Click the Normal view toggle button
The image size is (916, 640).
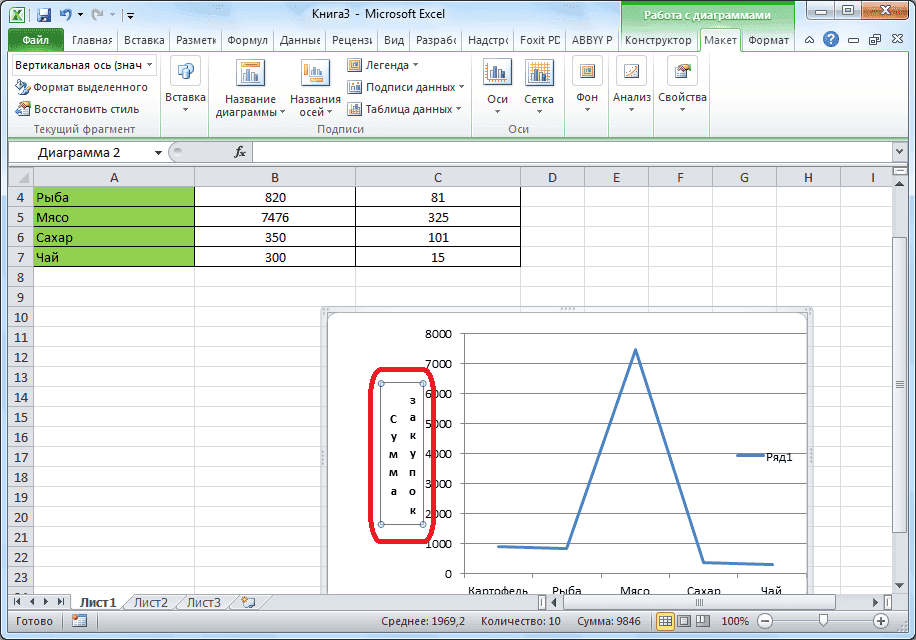click(666, 620)
